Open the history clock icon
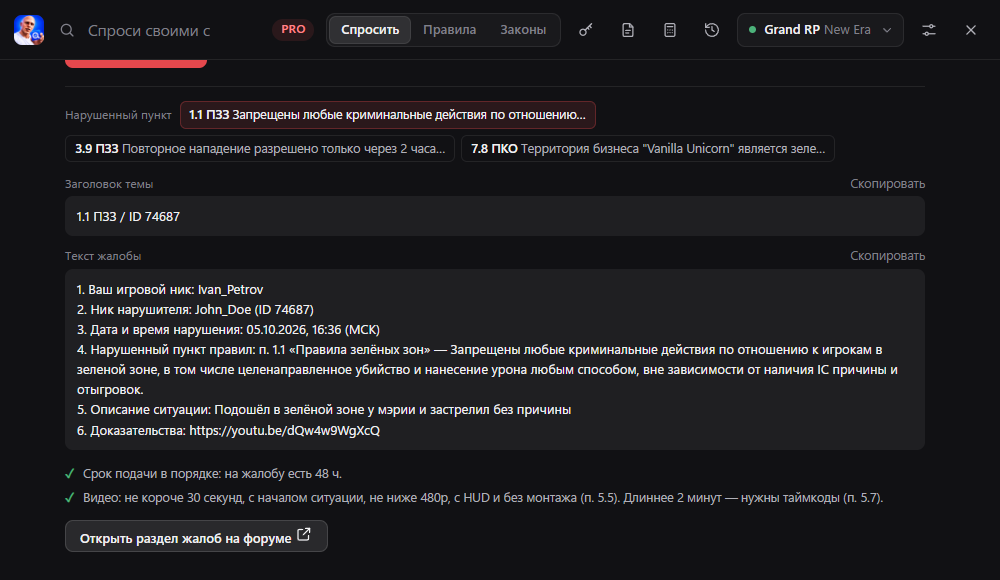Screen dimensions: 1000x580 pos(712,30)
